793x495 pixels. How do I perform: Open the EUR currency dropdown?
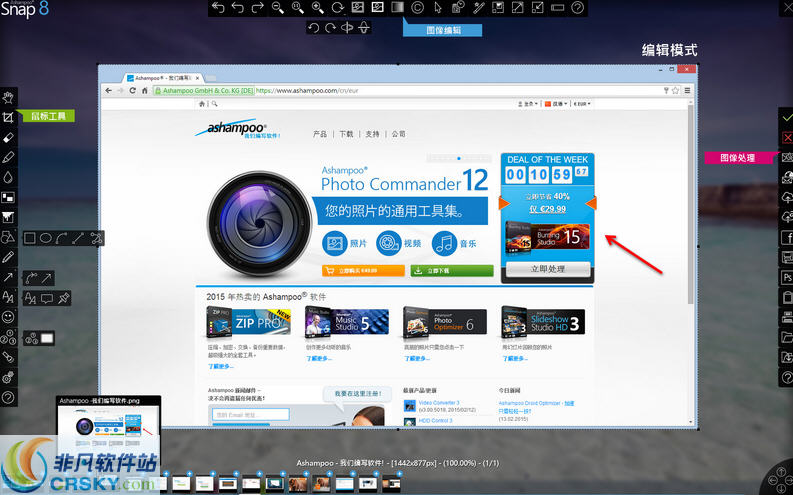coord(582,104)
